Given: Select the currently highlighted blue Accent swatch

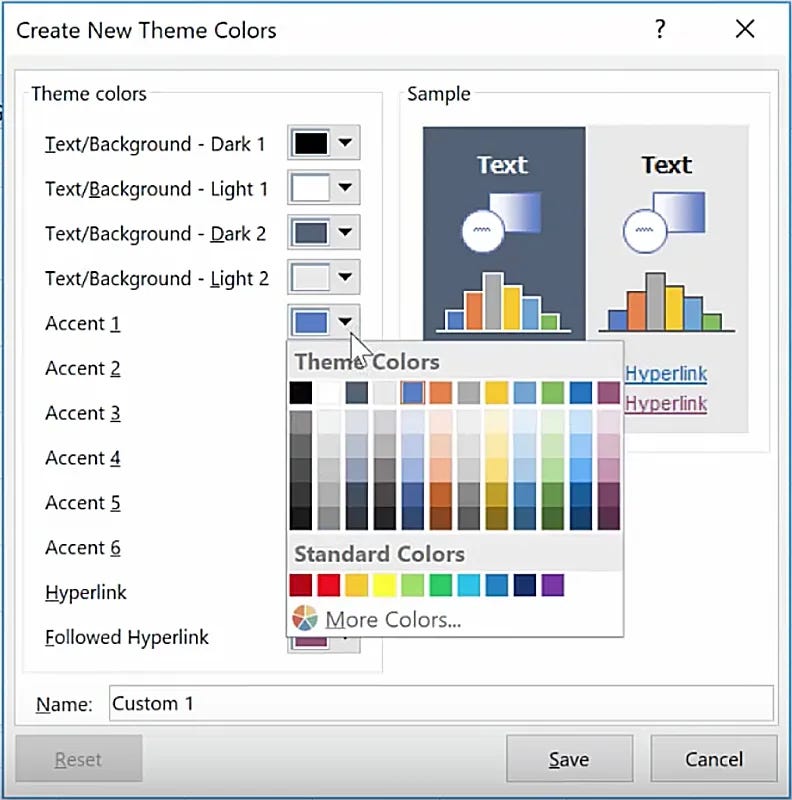Looking at the screenshot, I should coord(413,392).
